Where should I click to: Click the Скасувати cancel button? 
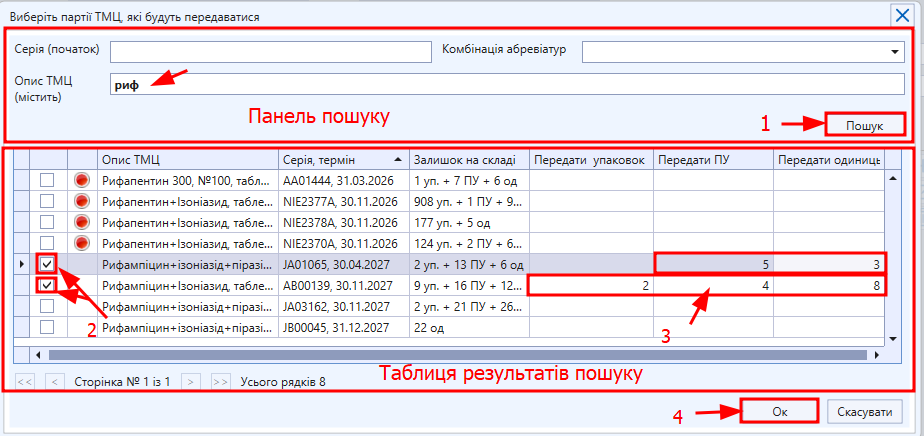[864, 412]
